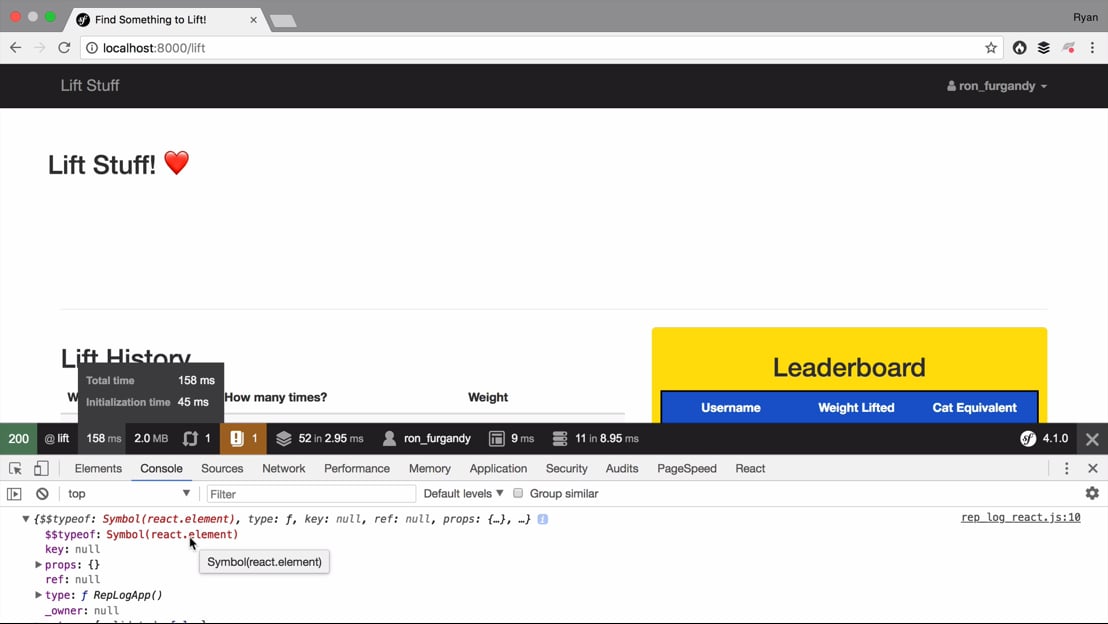
Task: Activate the DevTools inspect element picker
Action: point(15,468)
